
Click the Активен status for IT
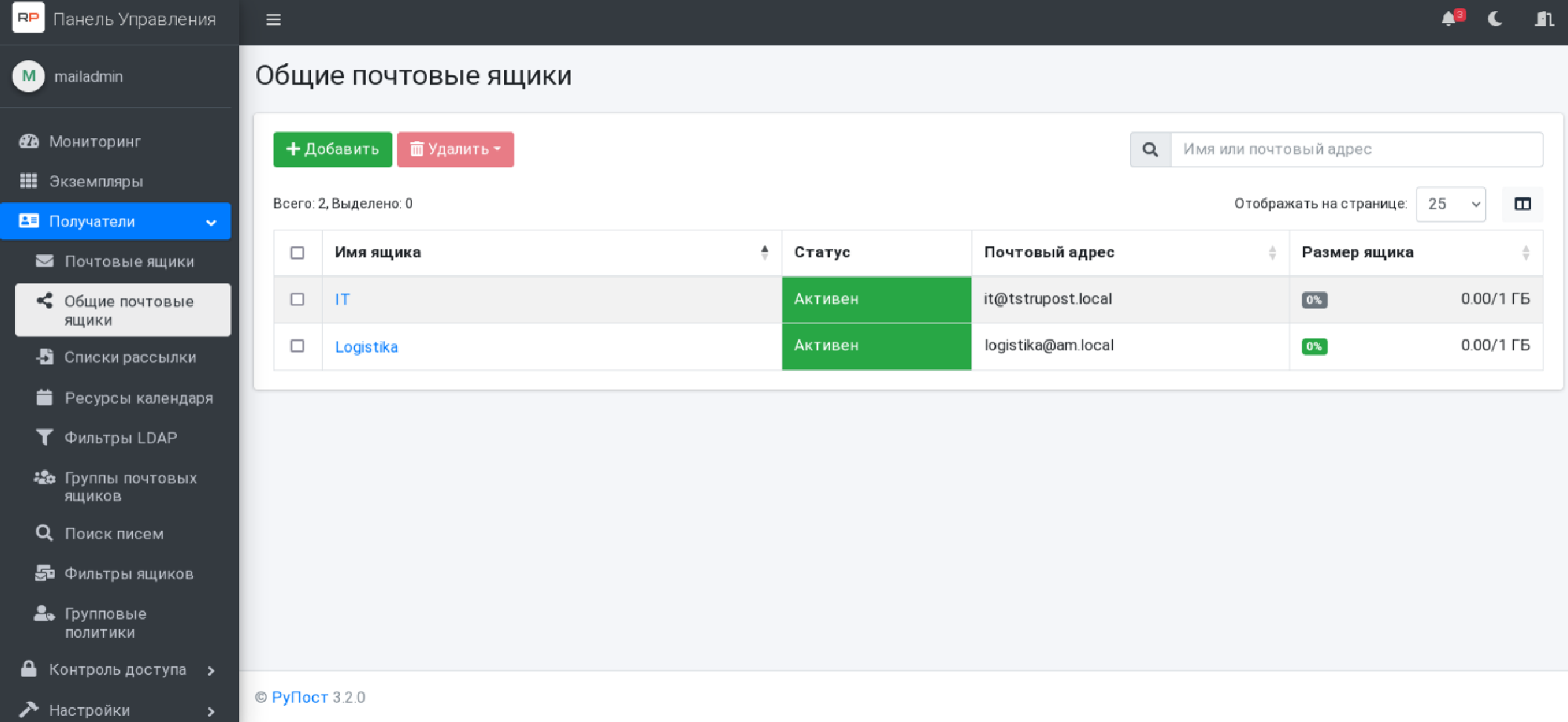[876, 299]
